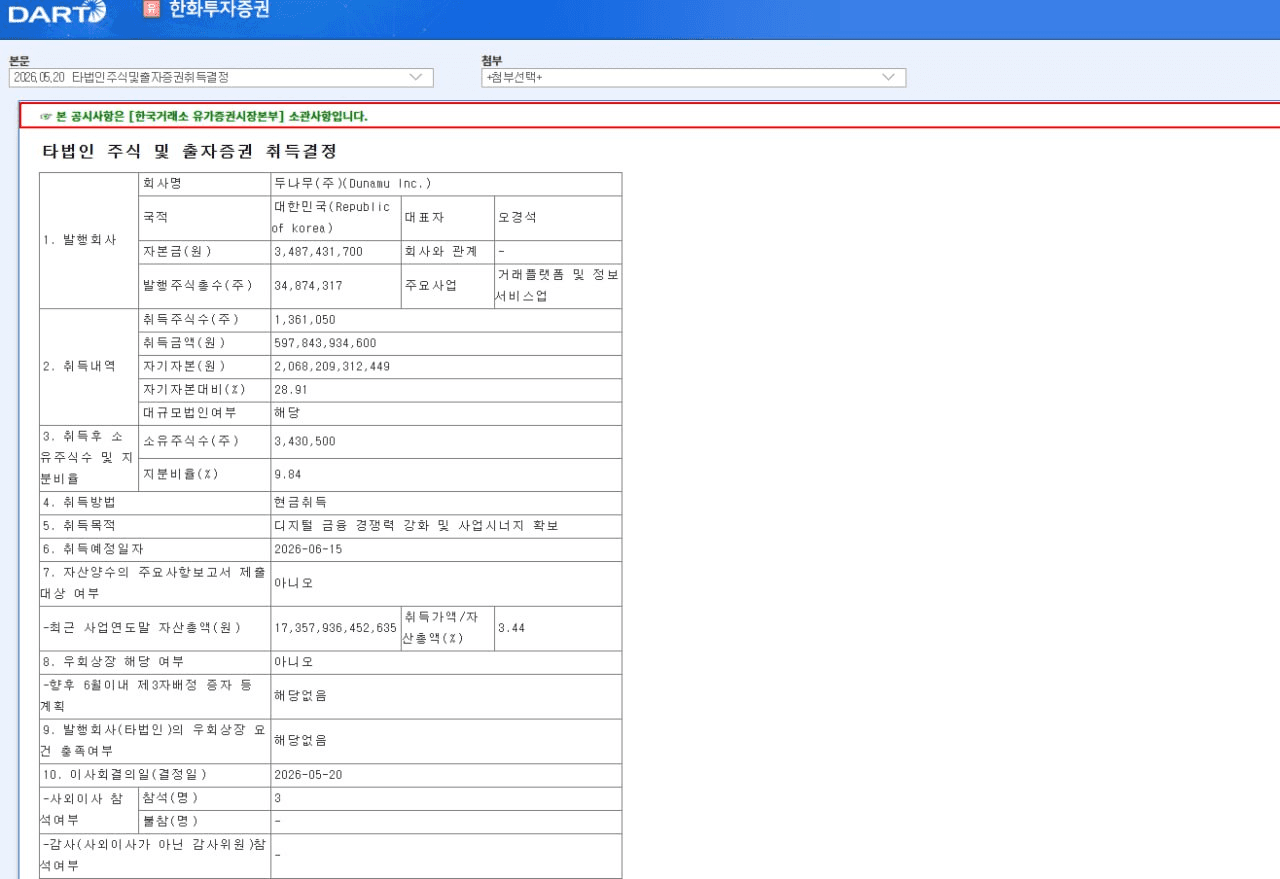Click the 지분비율(%) label cell
The width and height of the screenshot is (1280, 879).
205,474
